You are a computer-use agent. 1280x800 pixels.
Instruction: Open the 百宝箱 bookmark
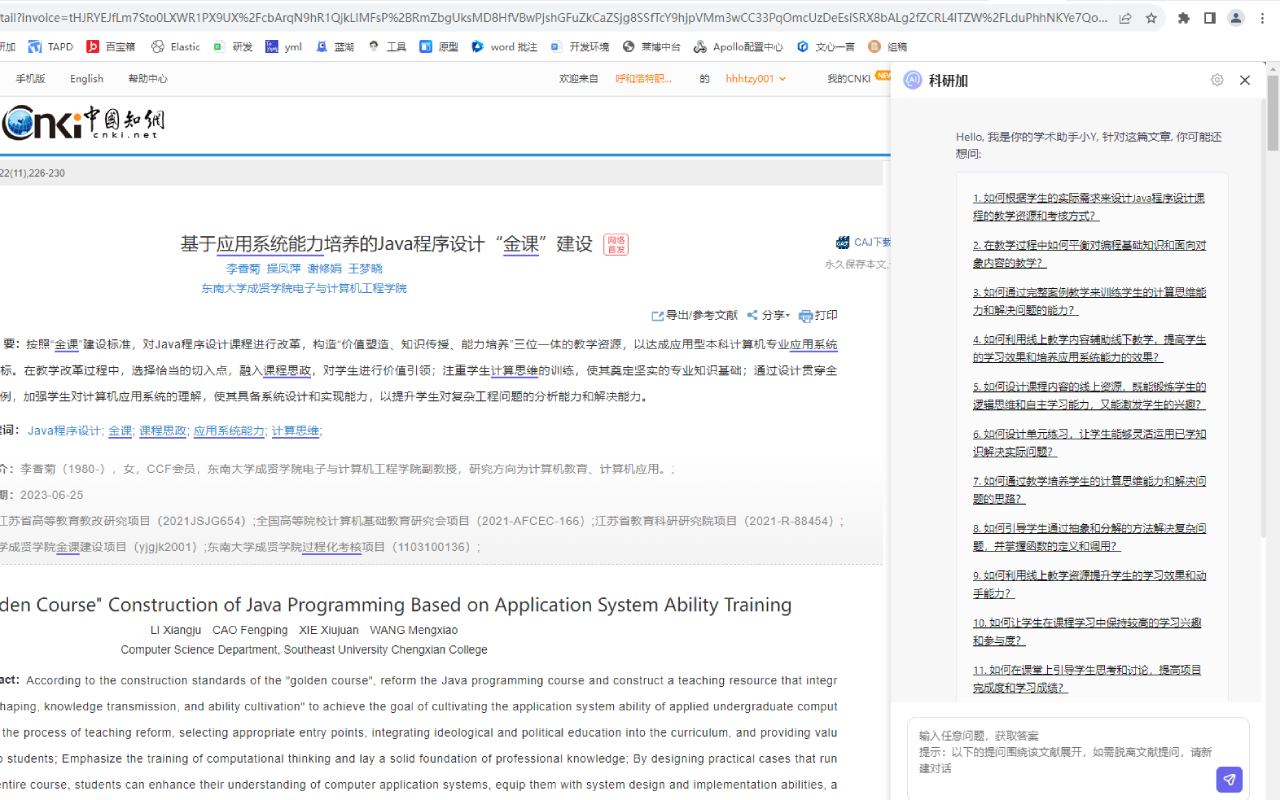[x=111, y=47]
